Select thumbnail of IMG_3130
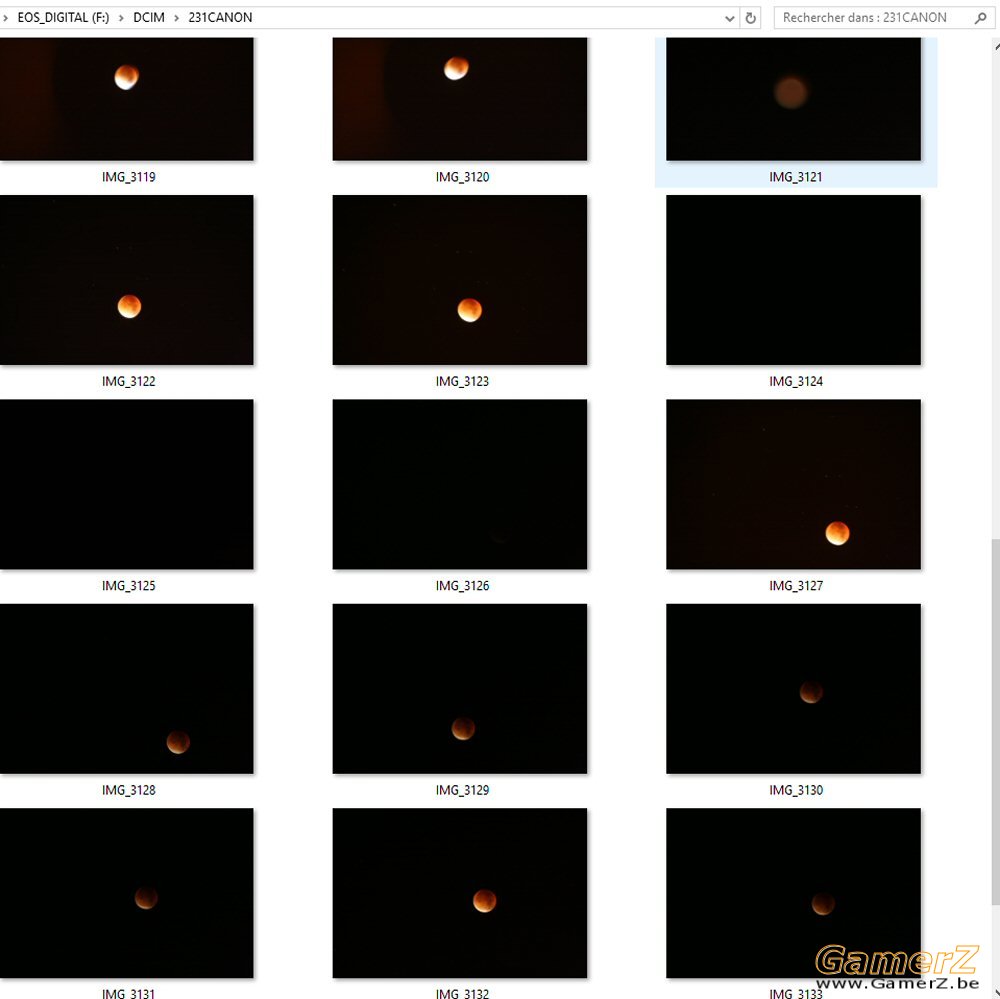This screenshot has height=999, width=1000. coord(793,689)
